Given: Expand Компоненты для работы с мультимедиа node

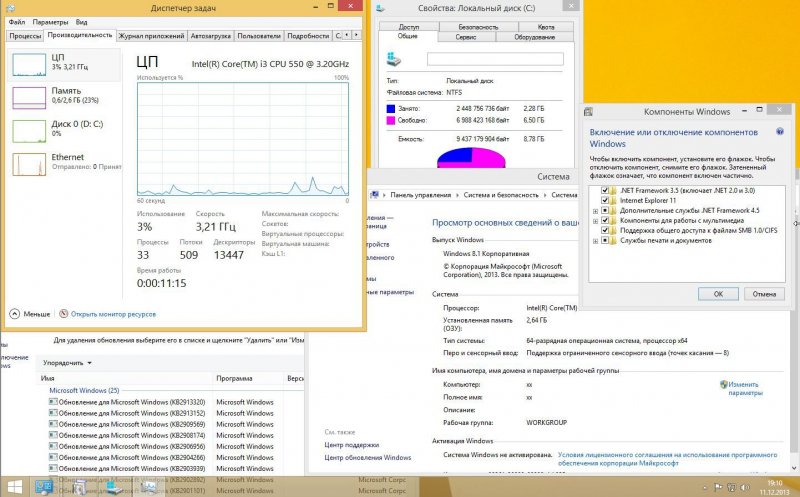Looking at the screenshot, I should [x=595, y=221].
